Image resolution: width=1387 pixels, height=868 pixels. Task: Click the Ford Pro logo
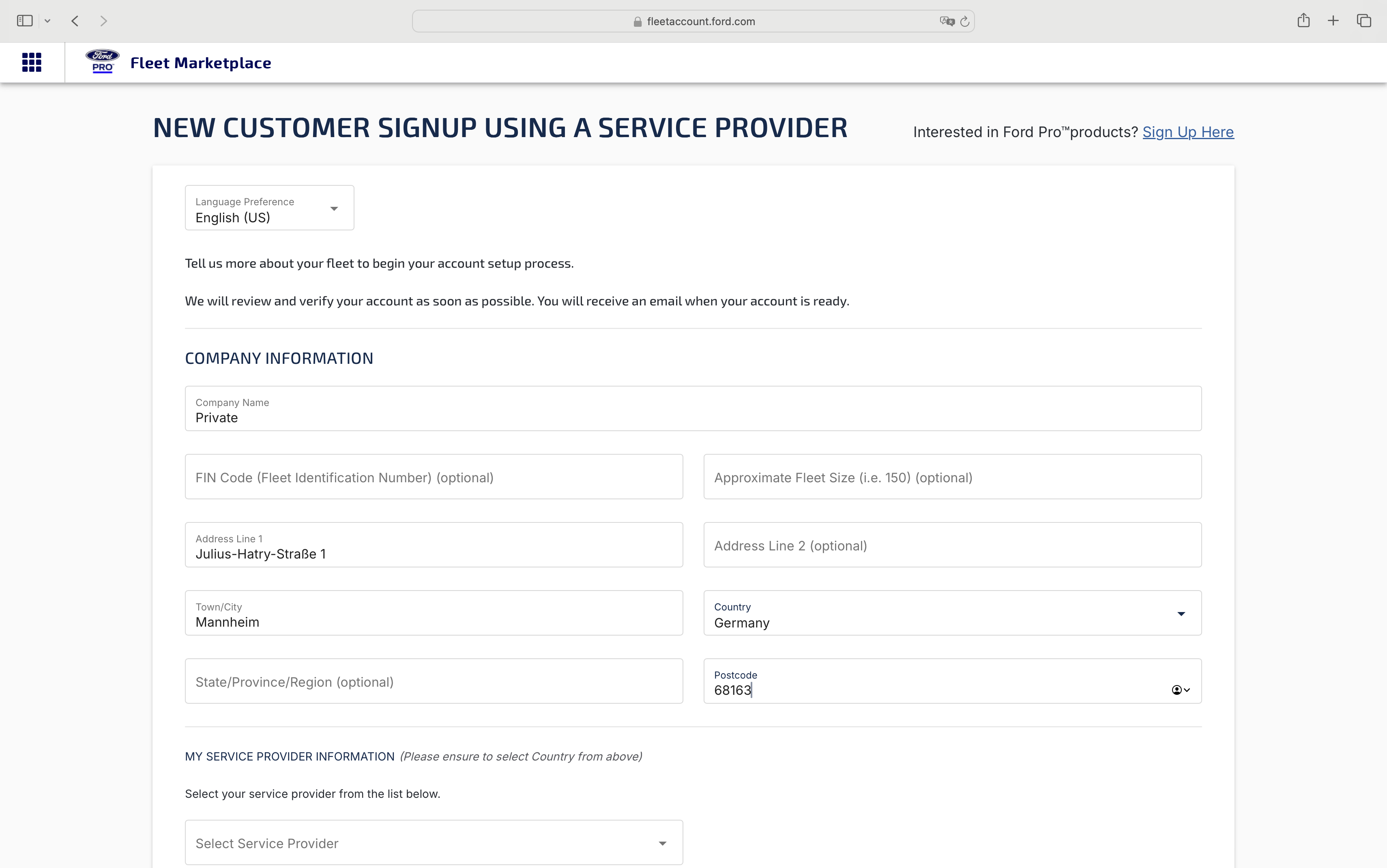click(x=102, y=61)
